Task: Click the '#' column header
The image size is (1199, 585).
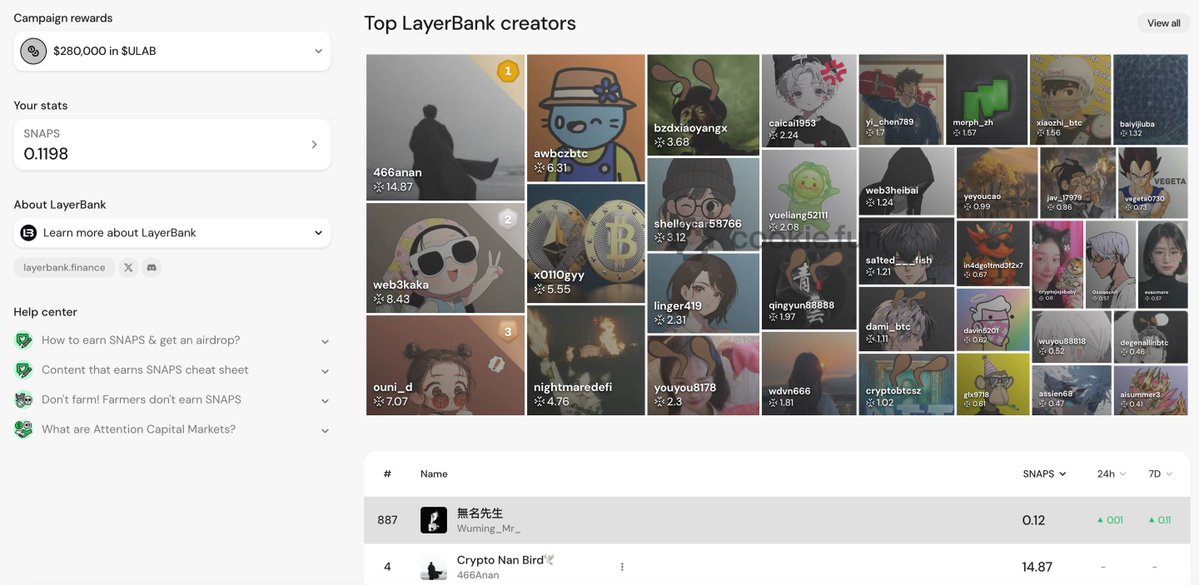Action: coord(387,474)
